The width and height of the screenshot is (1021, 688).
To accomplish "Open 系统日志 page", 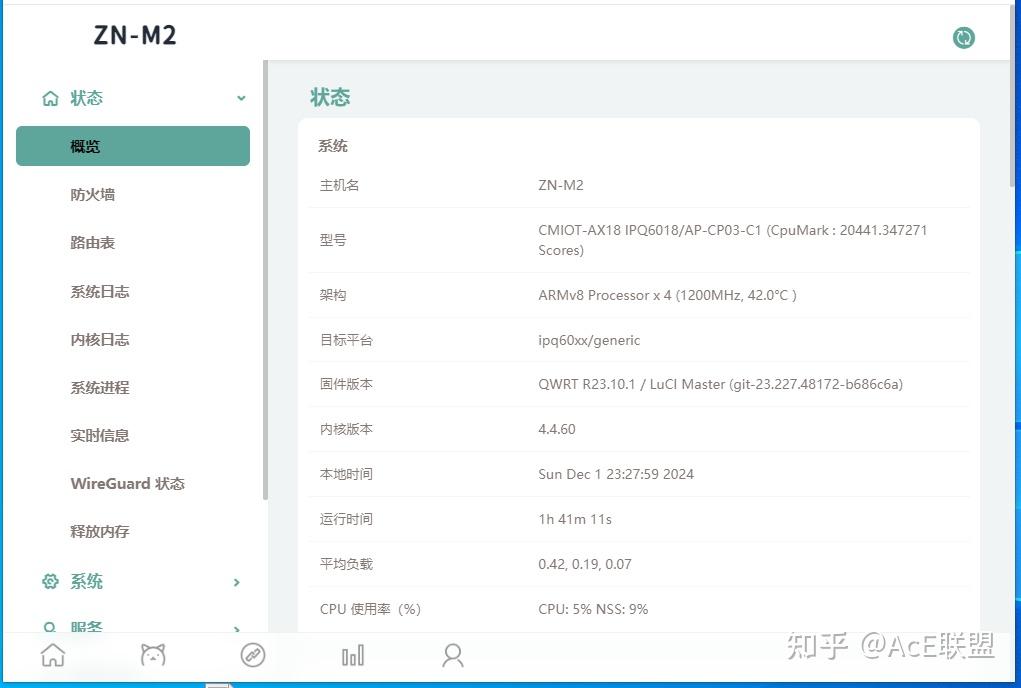I will click(x=100, y=292).
